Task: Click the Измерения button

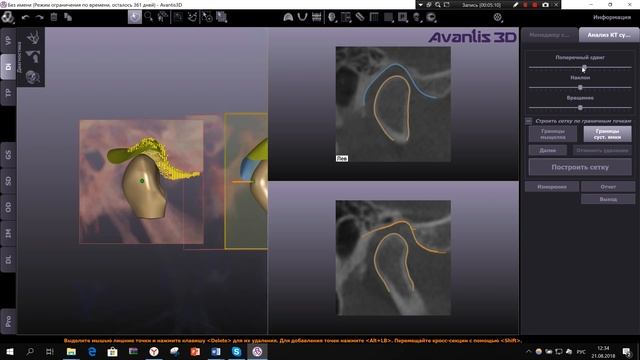Action: coord(552,187)
